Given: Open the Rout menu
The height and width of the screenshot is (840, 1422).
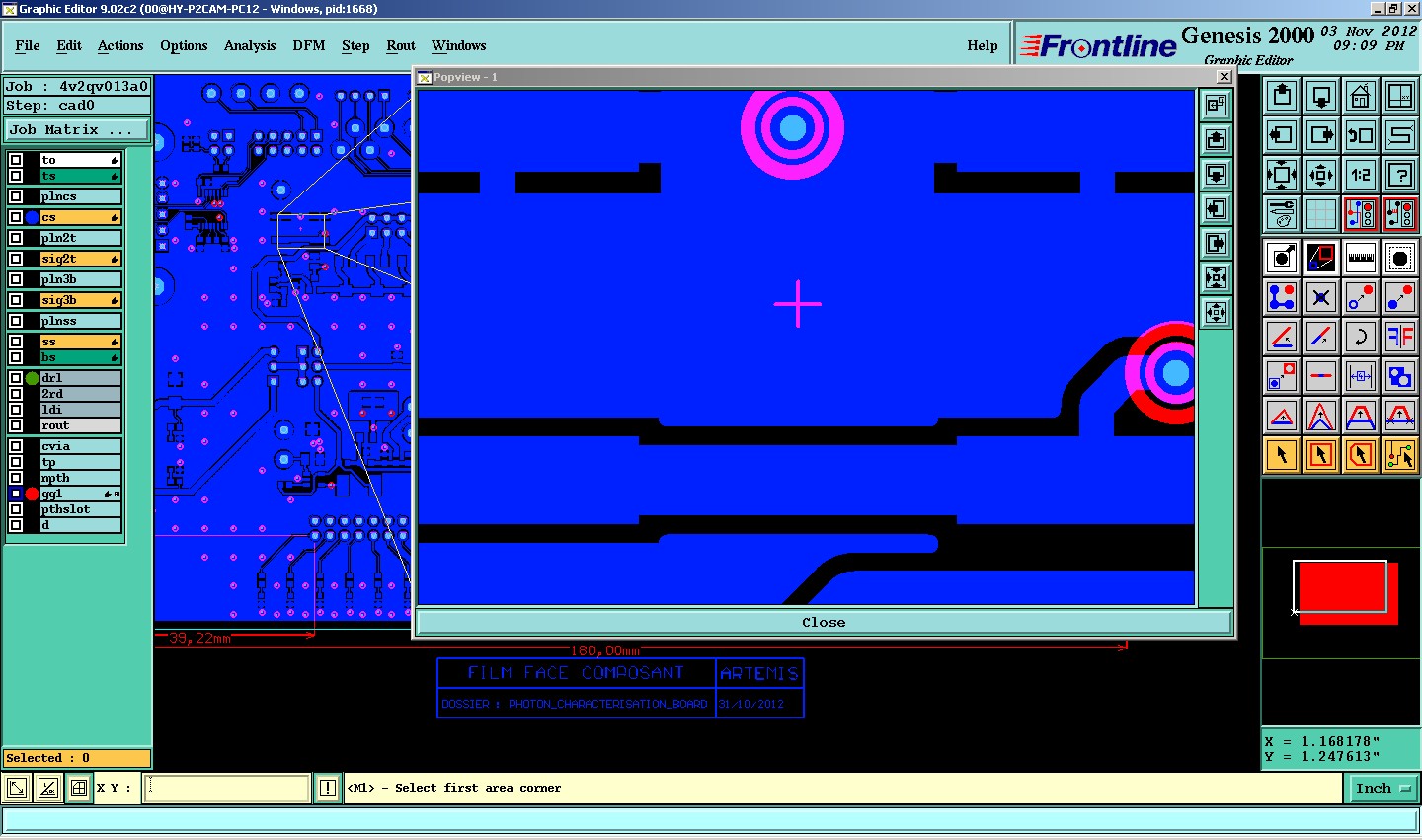Looking at the screenshot, I should [401, 45].
